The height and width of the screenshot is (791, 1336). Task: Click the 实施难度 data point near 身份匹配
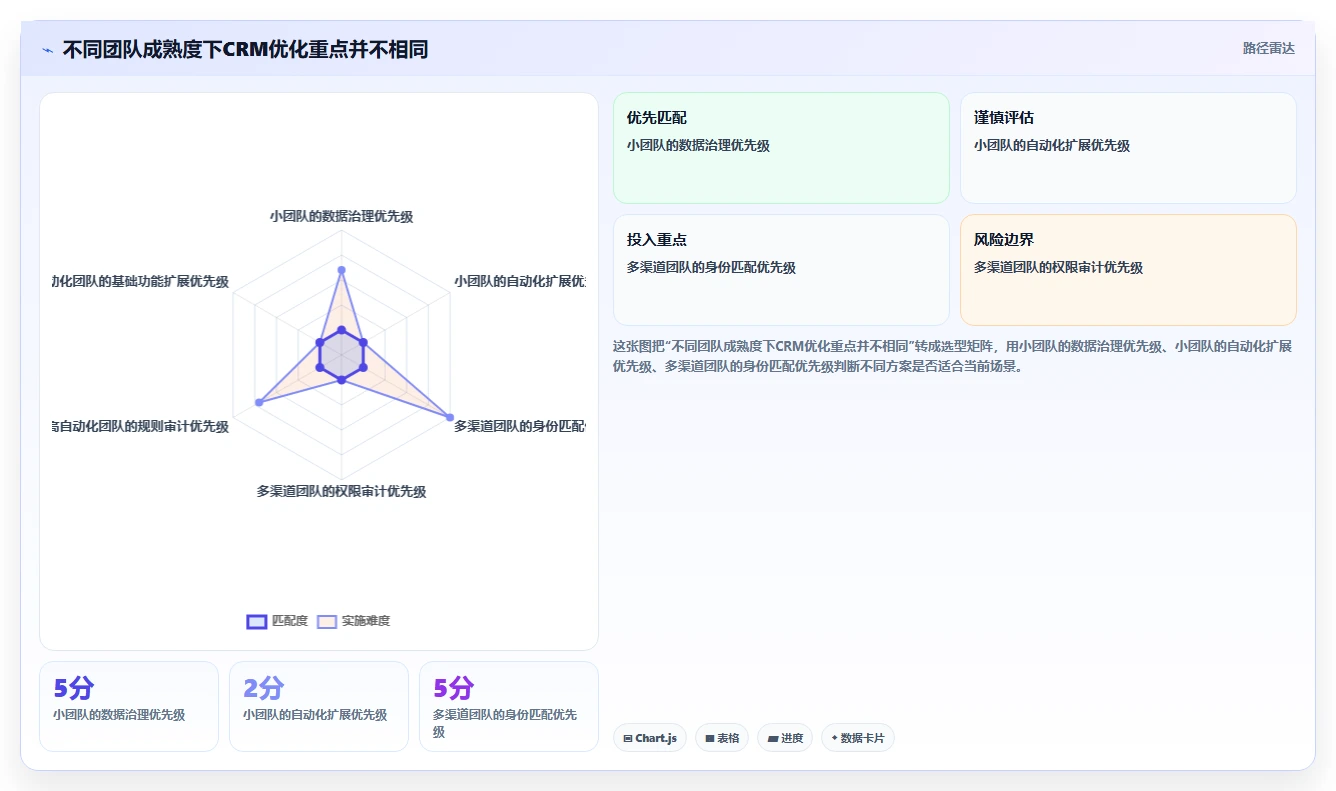pyautogui.click(x=449, y=417)
